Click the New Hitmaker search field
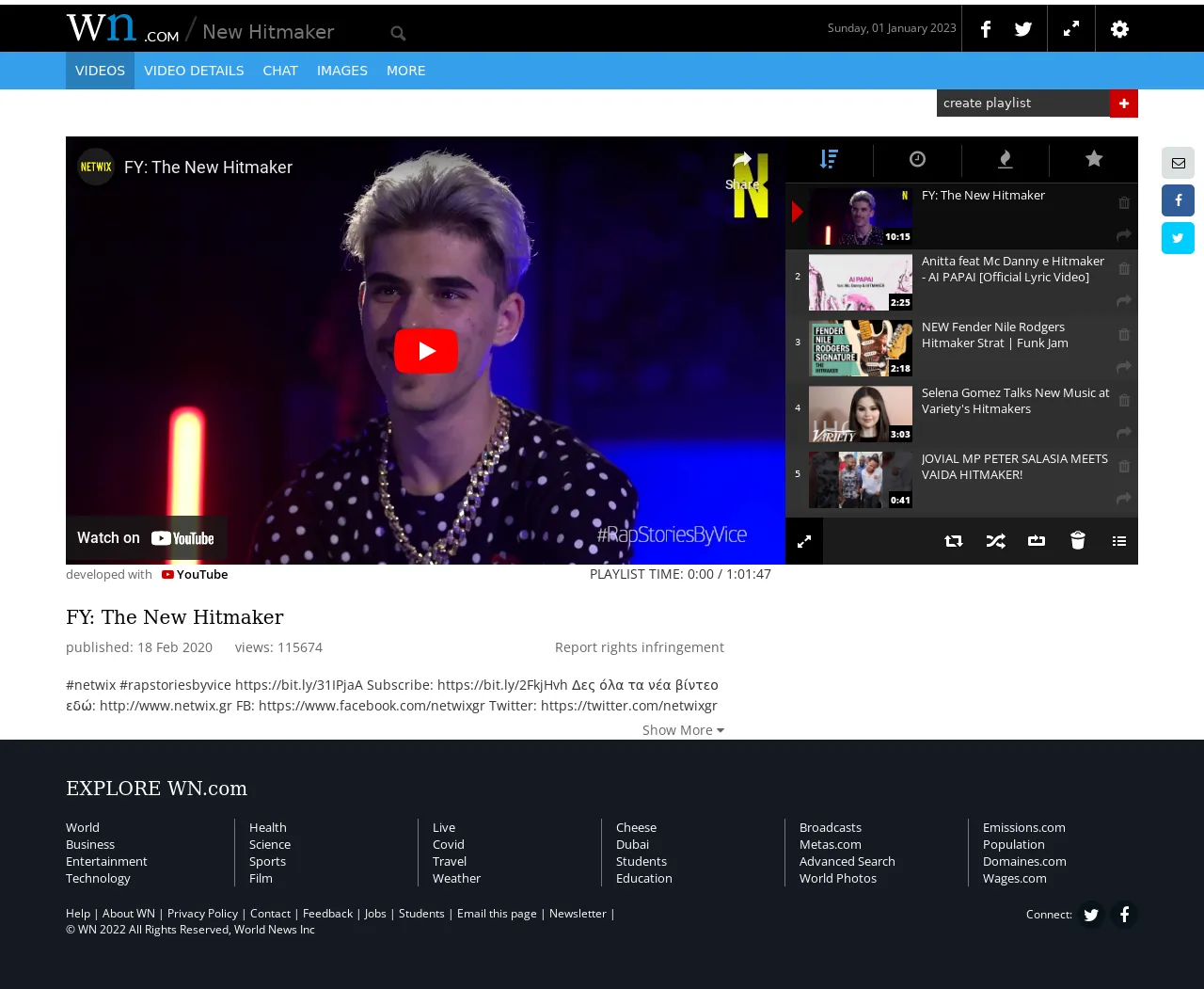The width and height of the screenshot is (1204, 989). (x=292, y=32)
